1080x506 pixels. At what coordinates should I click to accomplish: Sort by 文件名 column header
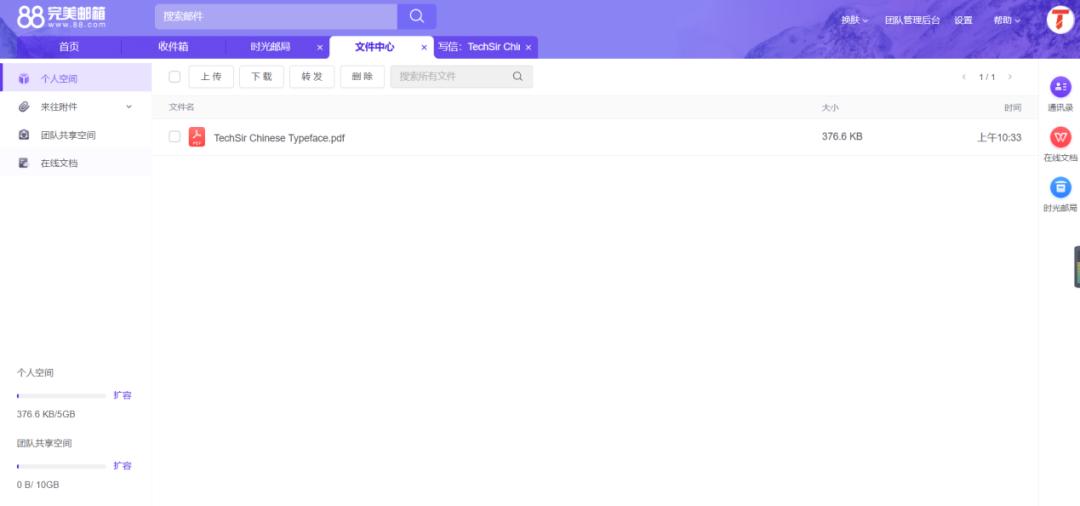coord(182,107)
